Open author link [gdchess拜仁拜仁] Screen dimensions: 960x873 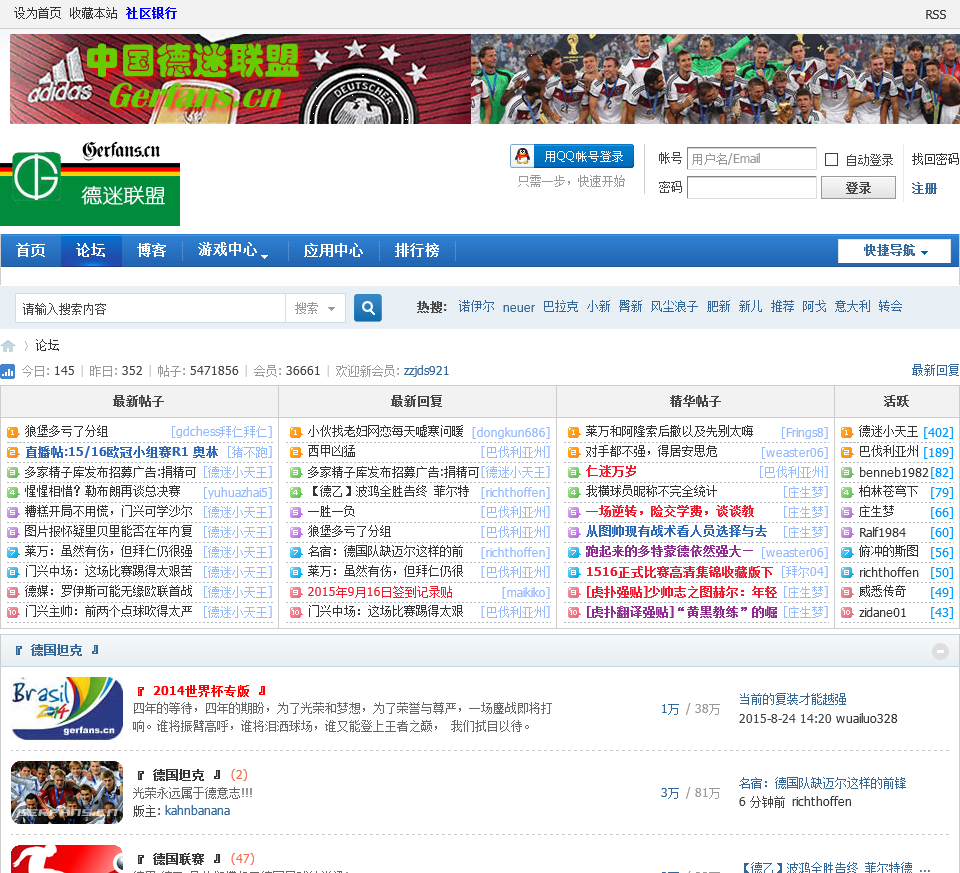tap(222, 432)
